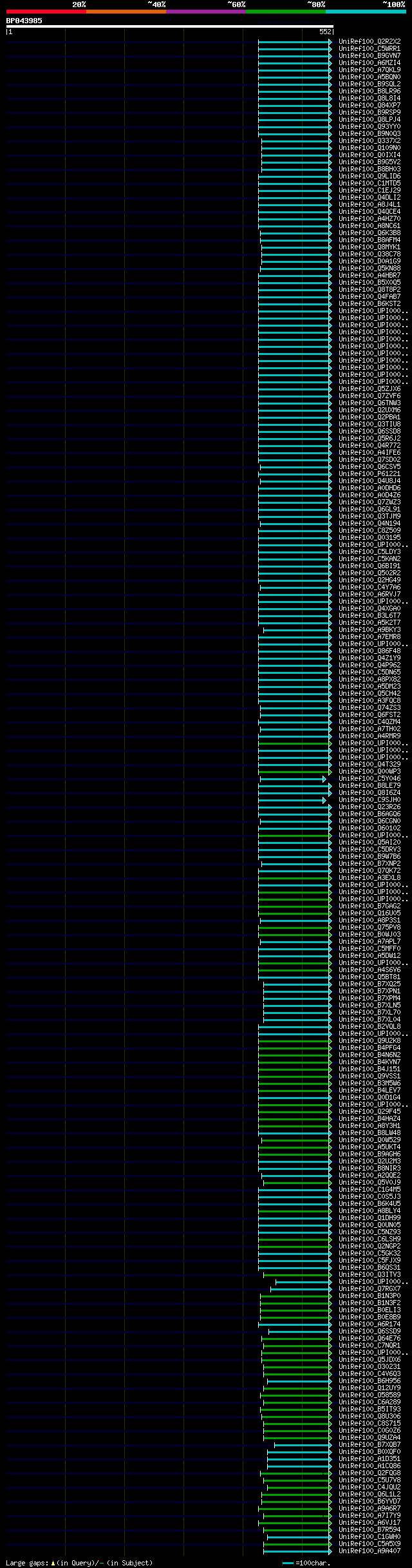Click hit label UniRef100_Q6SSD9

click(370, 1332)
